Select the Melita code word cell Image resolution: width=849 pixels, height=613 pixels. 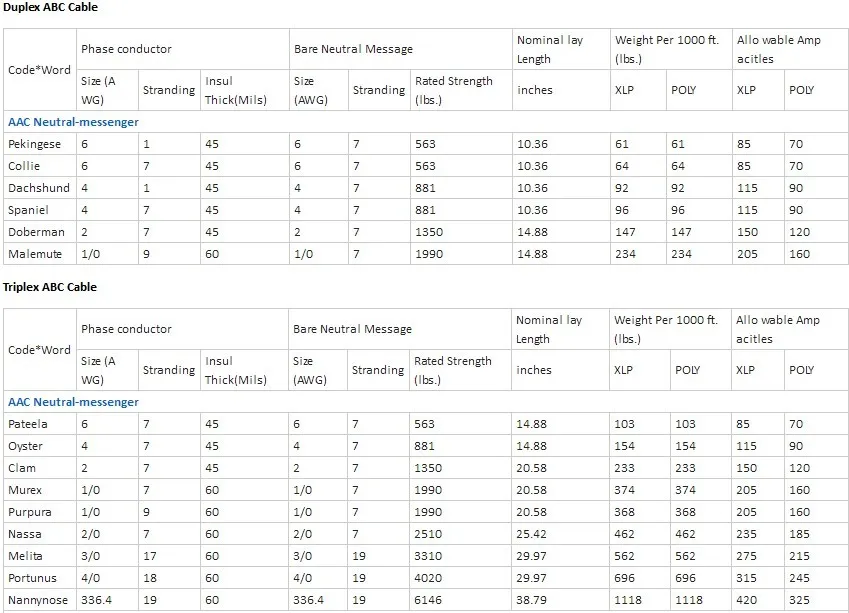[25, 556]
